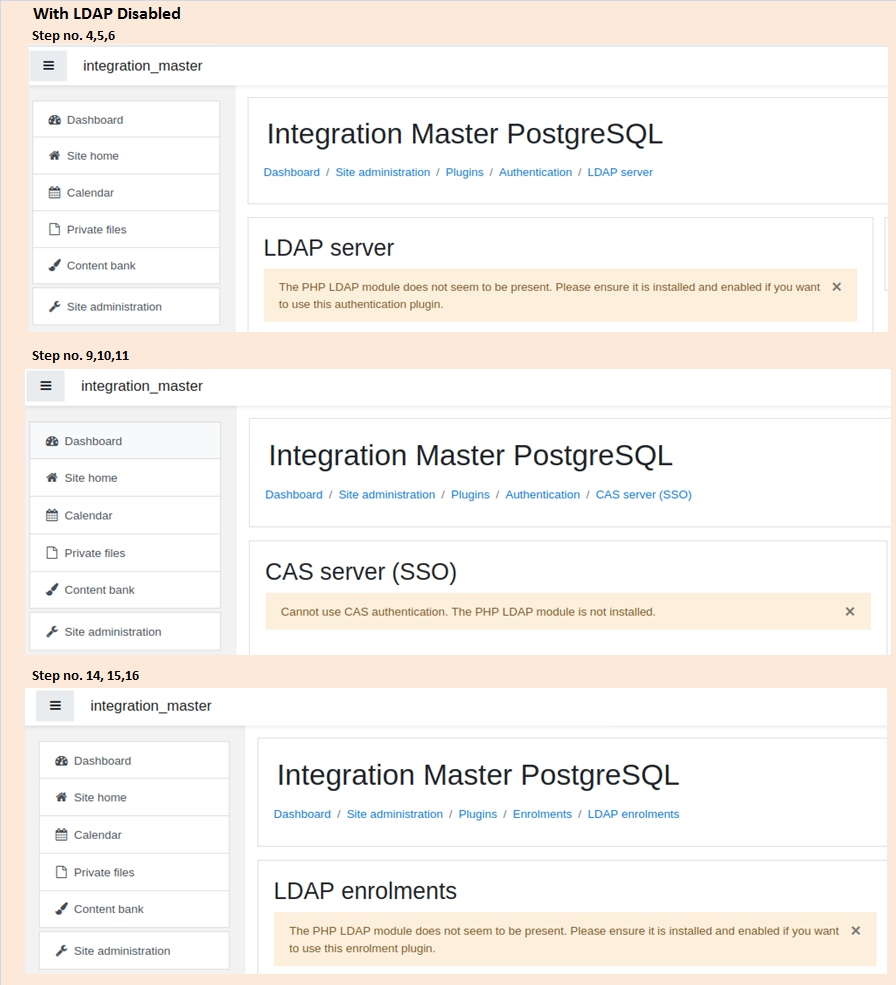Click Dashboard breadcrumb in LDAP enrolments page
Image resolution: width=896 pixels, height=985 pixels.
302,814
